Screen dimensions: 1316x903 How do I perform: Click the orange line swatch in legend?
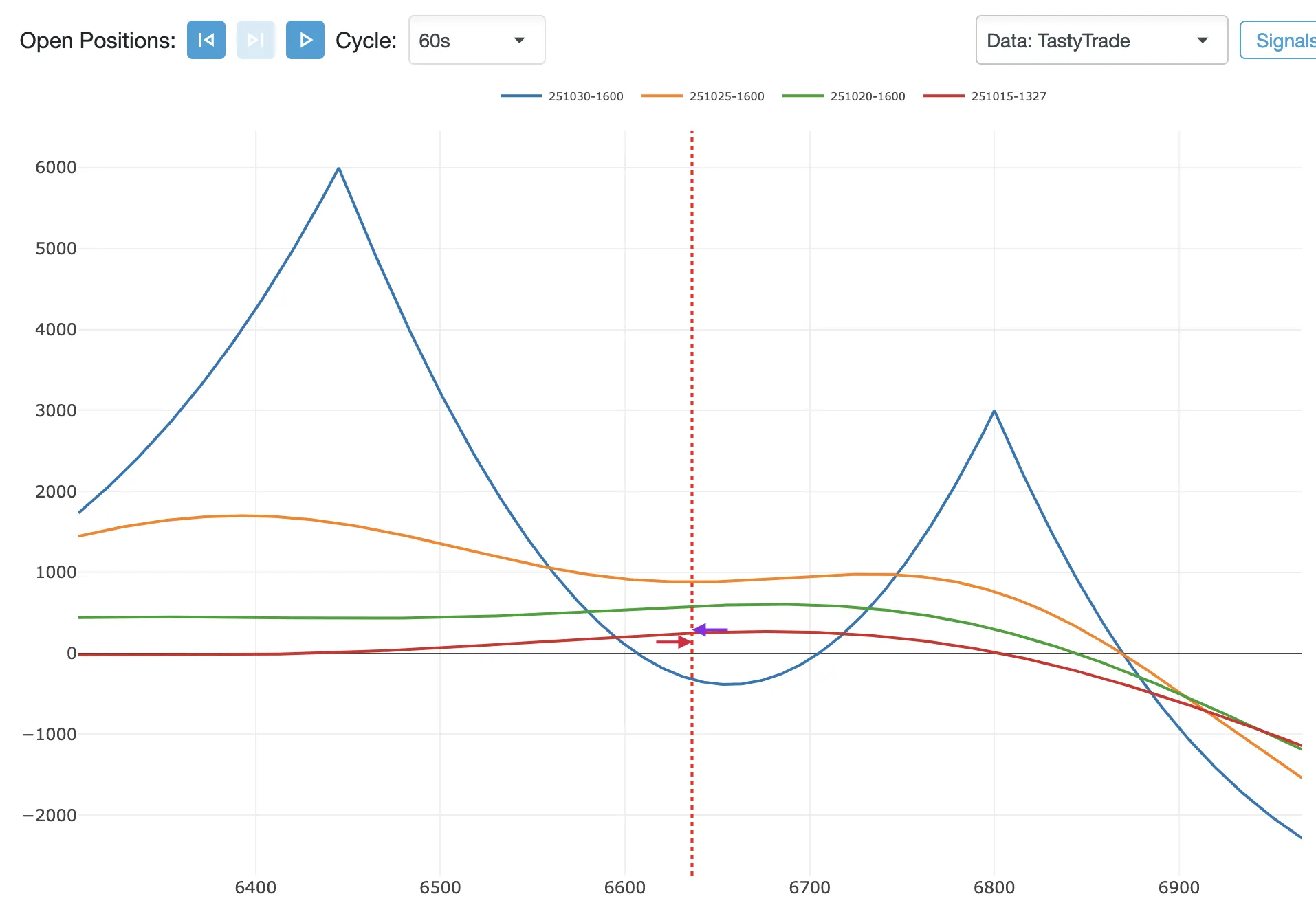(x=661, y=97)
